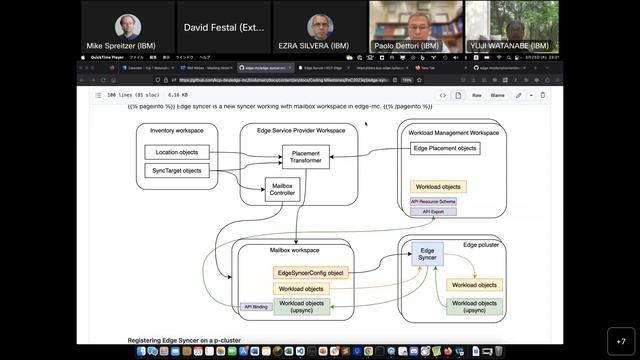Click the Wi-Fi status icon
Screen dimensions: 640x360
(x=499, y=58)
